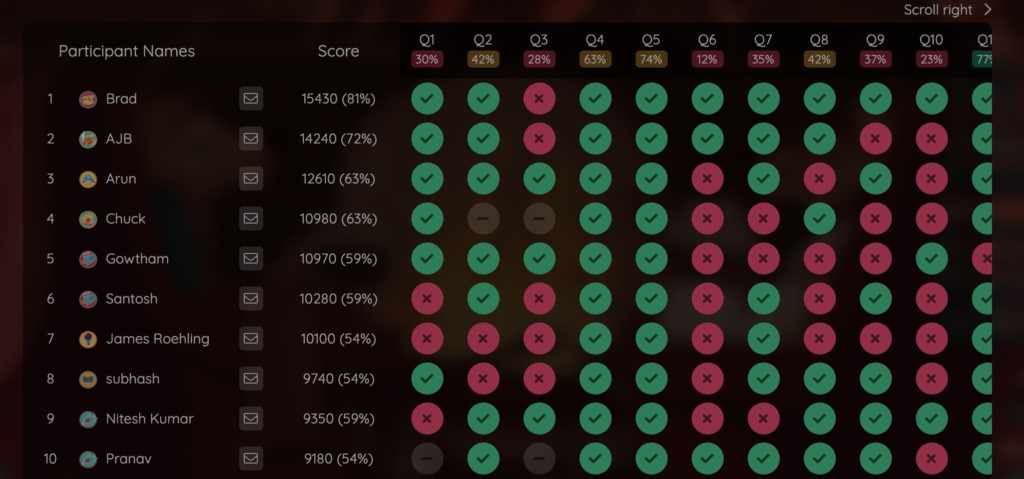Click Gowtham's avatar icon
The width and height of the screenshot is (1024, 479).
coord(88,259)
